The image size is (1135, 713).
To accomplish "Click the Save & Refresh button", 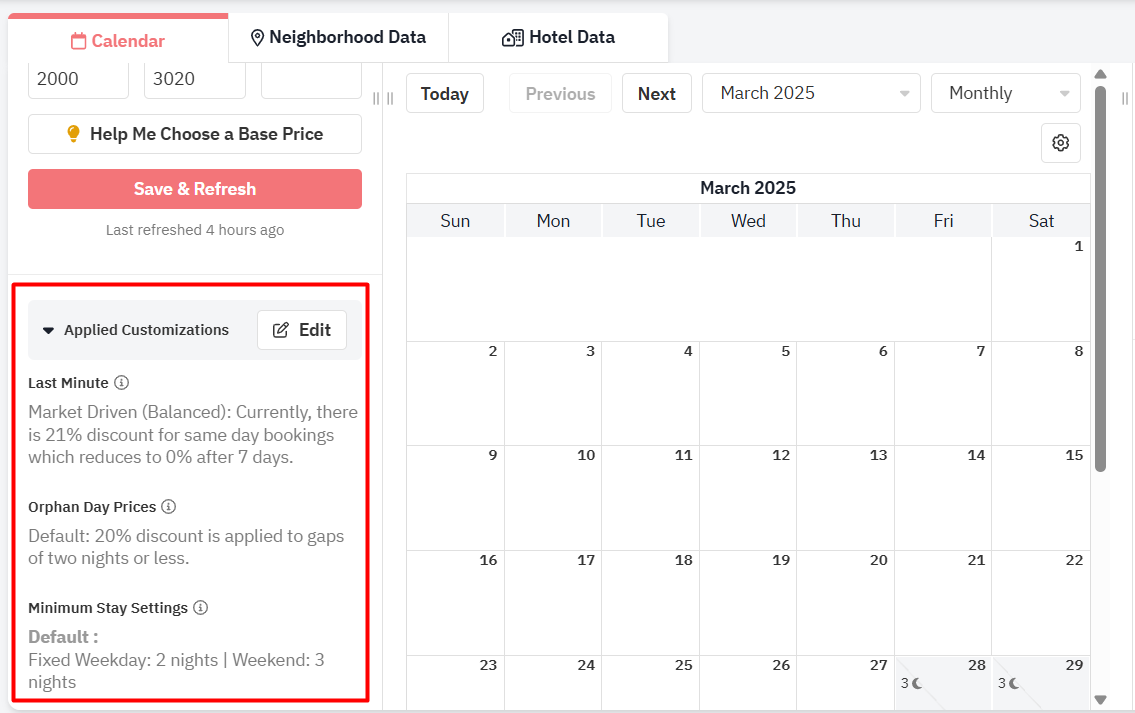I will [x=195, y=189].
